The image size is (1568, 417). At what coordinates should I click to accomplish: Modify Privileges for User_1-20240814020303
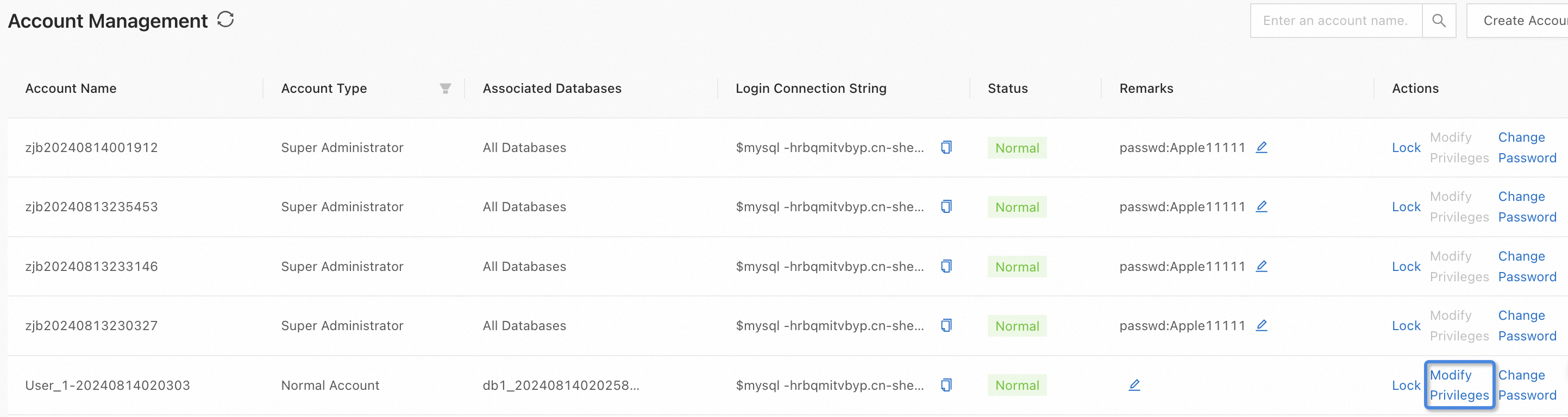tap(1459, 386)
